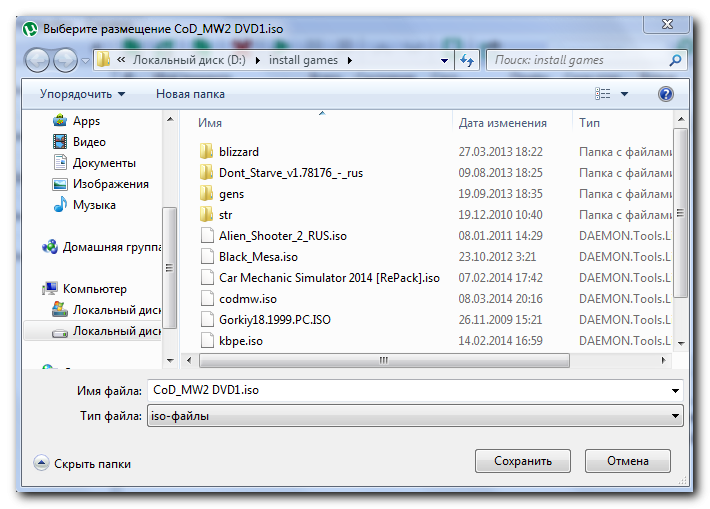The height and width of the screenshot is (509, 710).
Task: Click the date 27.03.2013 18:22
Action: (500, 152)
